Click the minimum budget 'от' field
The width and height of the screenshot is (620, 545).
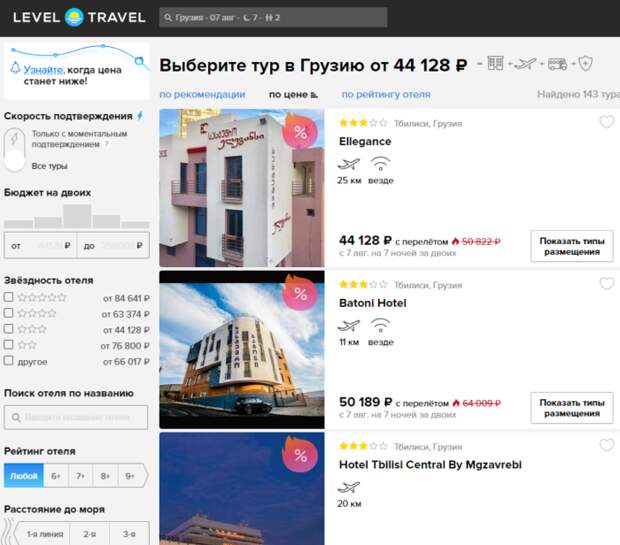pos(40,246)
